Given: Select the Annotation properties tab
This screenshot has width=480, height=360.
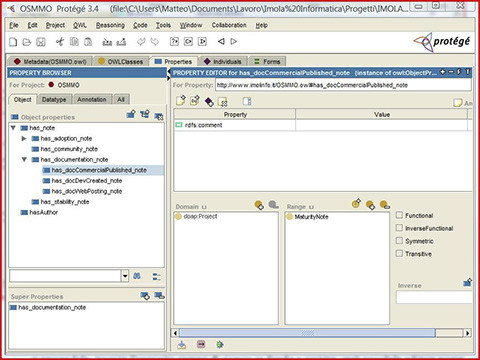Looking at the screenshot, I should 92,99.
